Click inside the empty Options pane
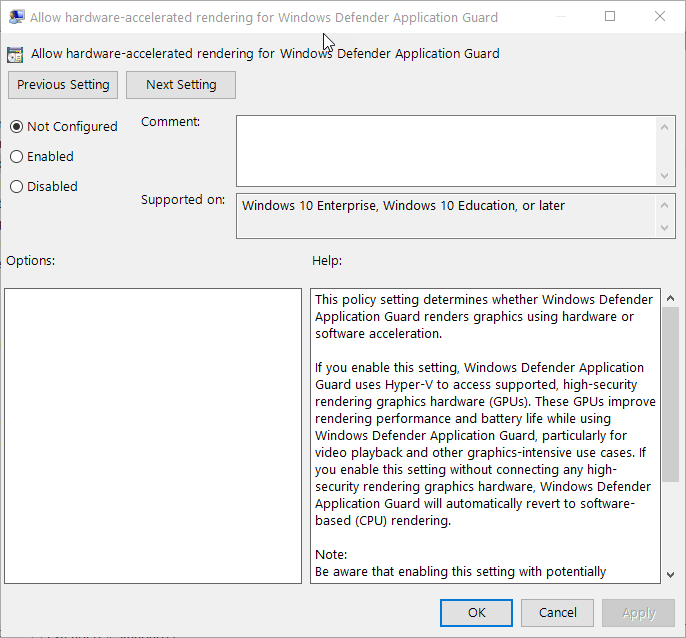 pos(153,436)
